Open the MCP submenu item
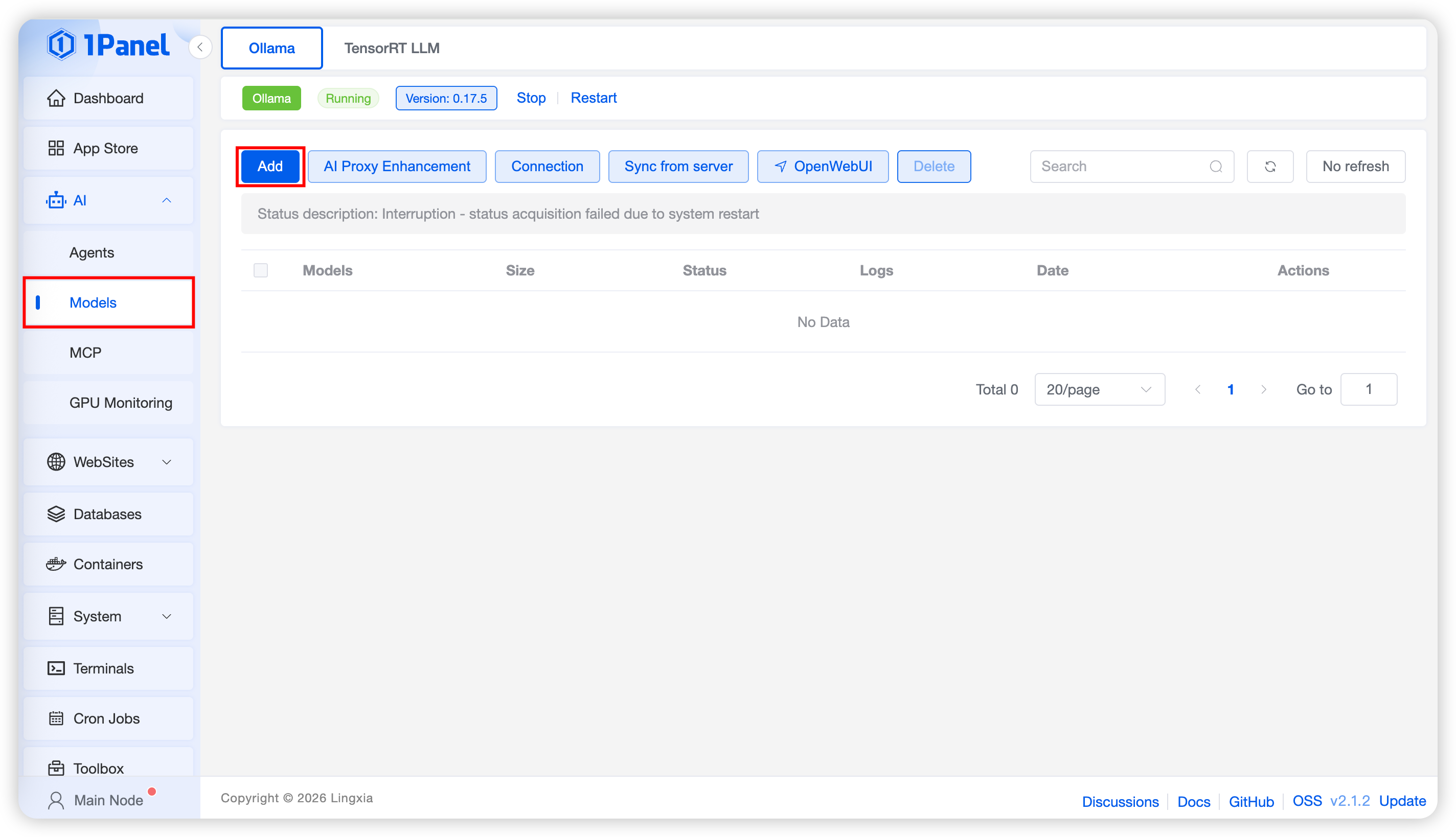 point(86,353)
